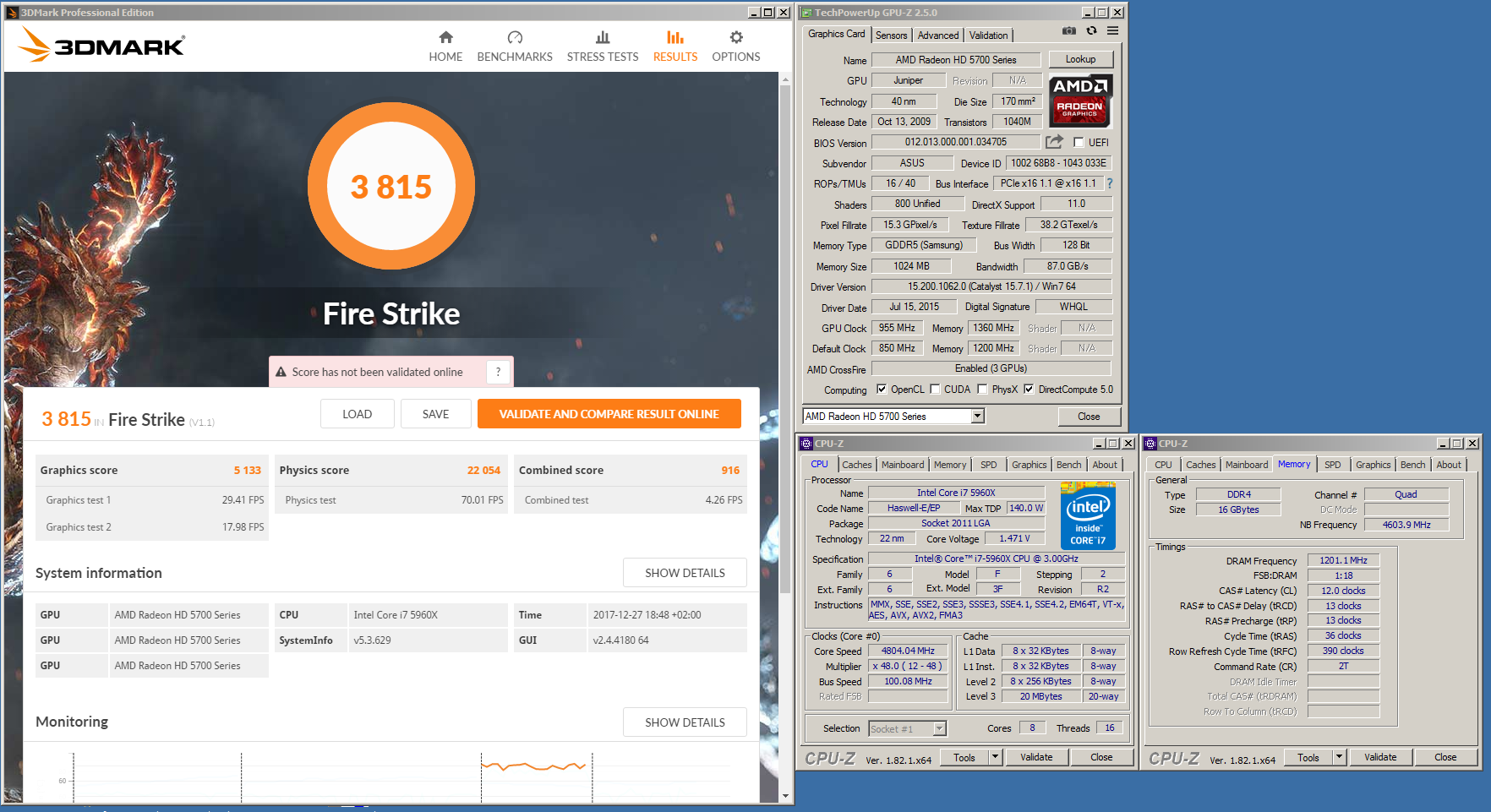Click the validation warning triangle icon
The image size is (1491, 812).
(x=281, y=372)
